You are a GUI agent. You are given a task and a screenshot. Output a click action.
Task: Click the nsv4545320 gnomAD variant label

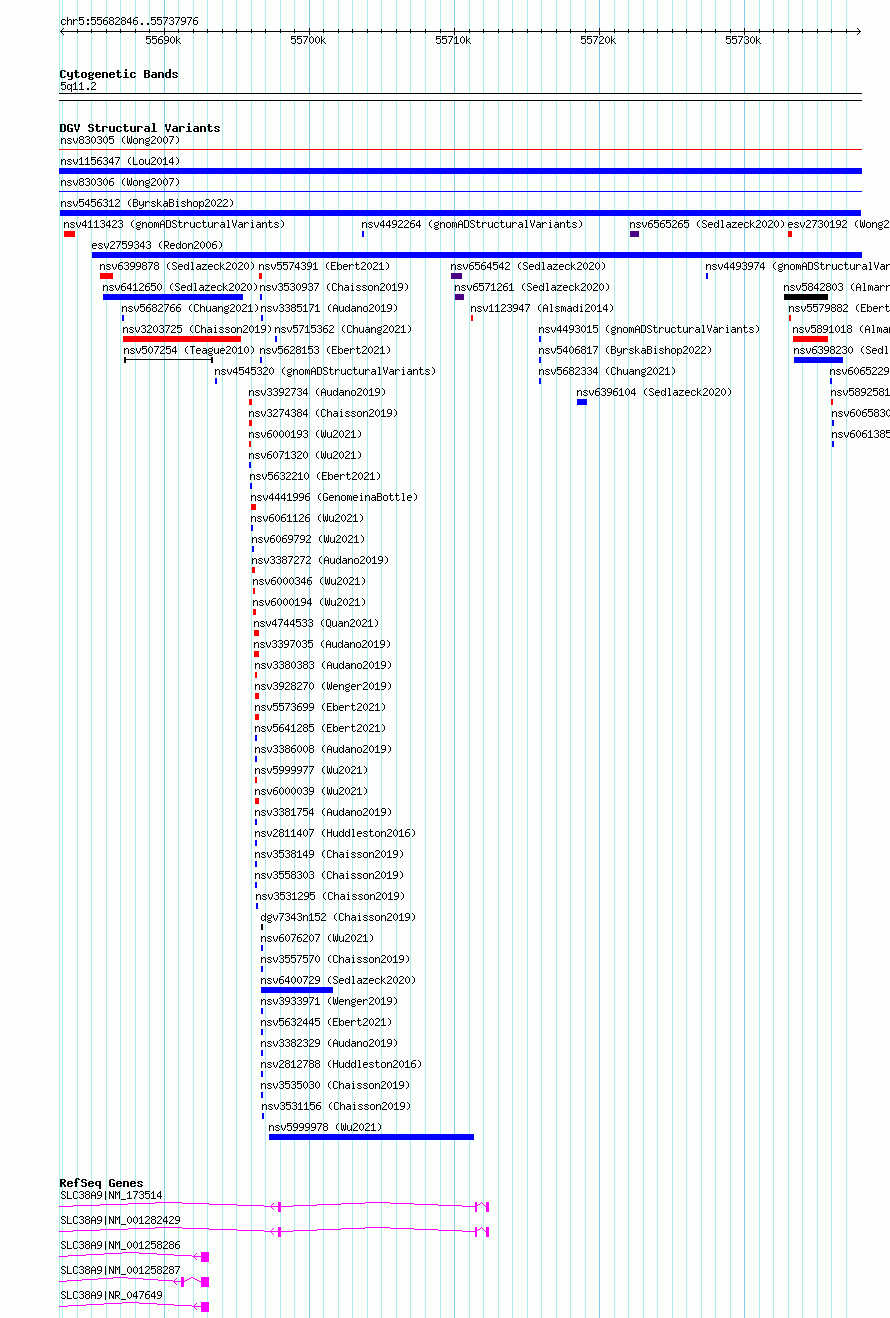pos(325,371)
